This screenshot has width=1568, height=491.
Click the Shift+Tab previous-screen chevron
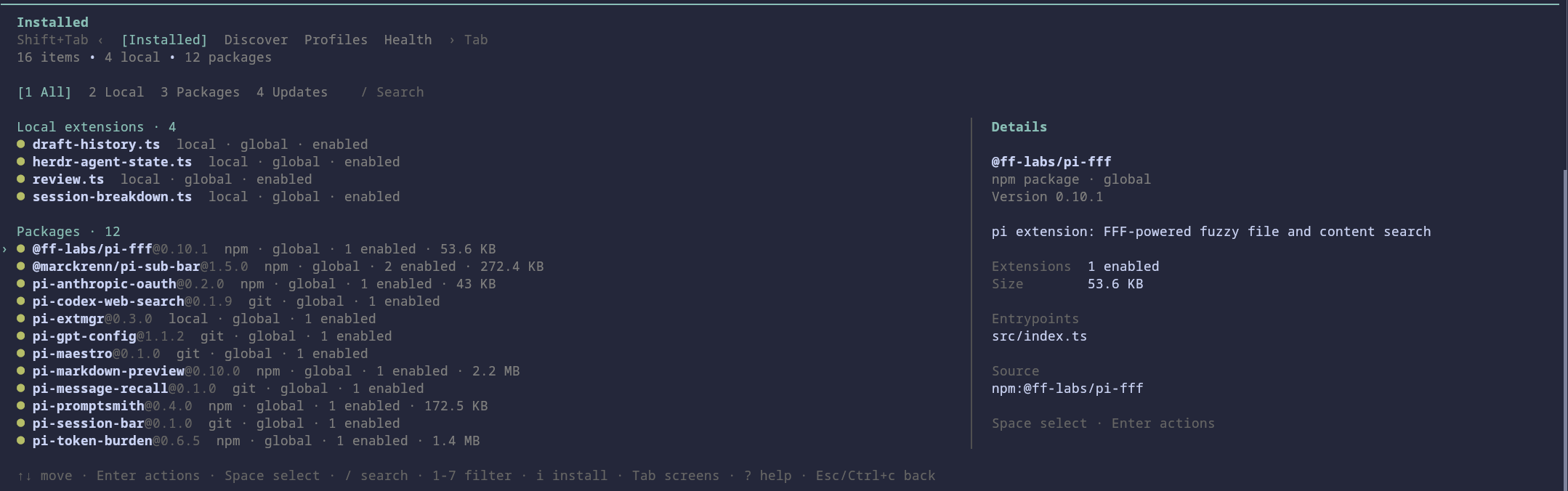coord(100,40)
